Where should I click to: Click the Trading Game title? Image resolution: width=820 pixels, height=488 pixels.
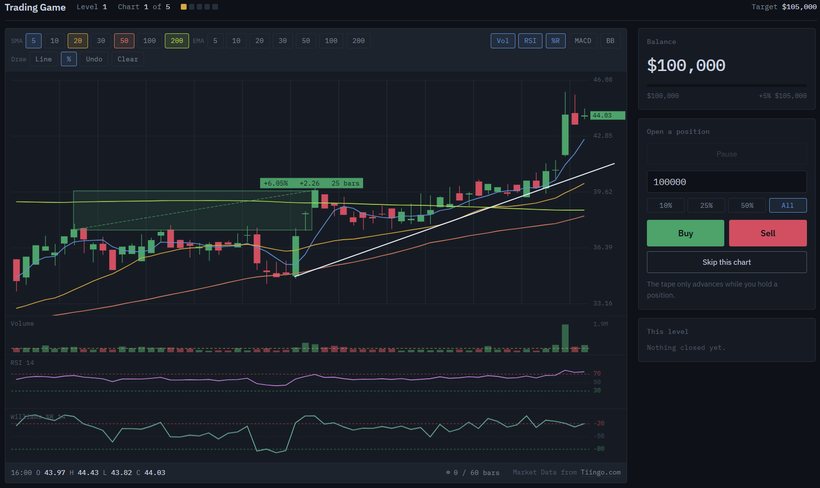click(35, 7)
